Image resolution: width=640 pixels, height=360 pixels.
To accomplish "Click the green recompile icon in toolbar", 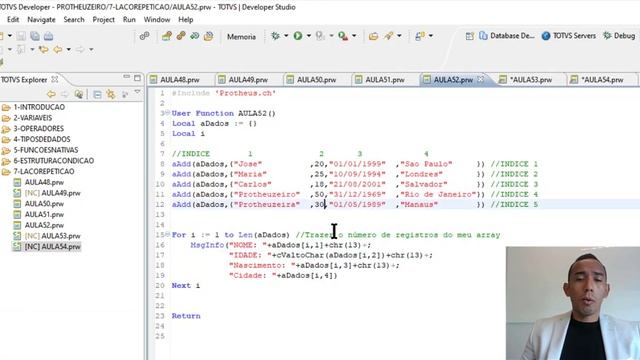I will coord(195,36).
